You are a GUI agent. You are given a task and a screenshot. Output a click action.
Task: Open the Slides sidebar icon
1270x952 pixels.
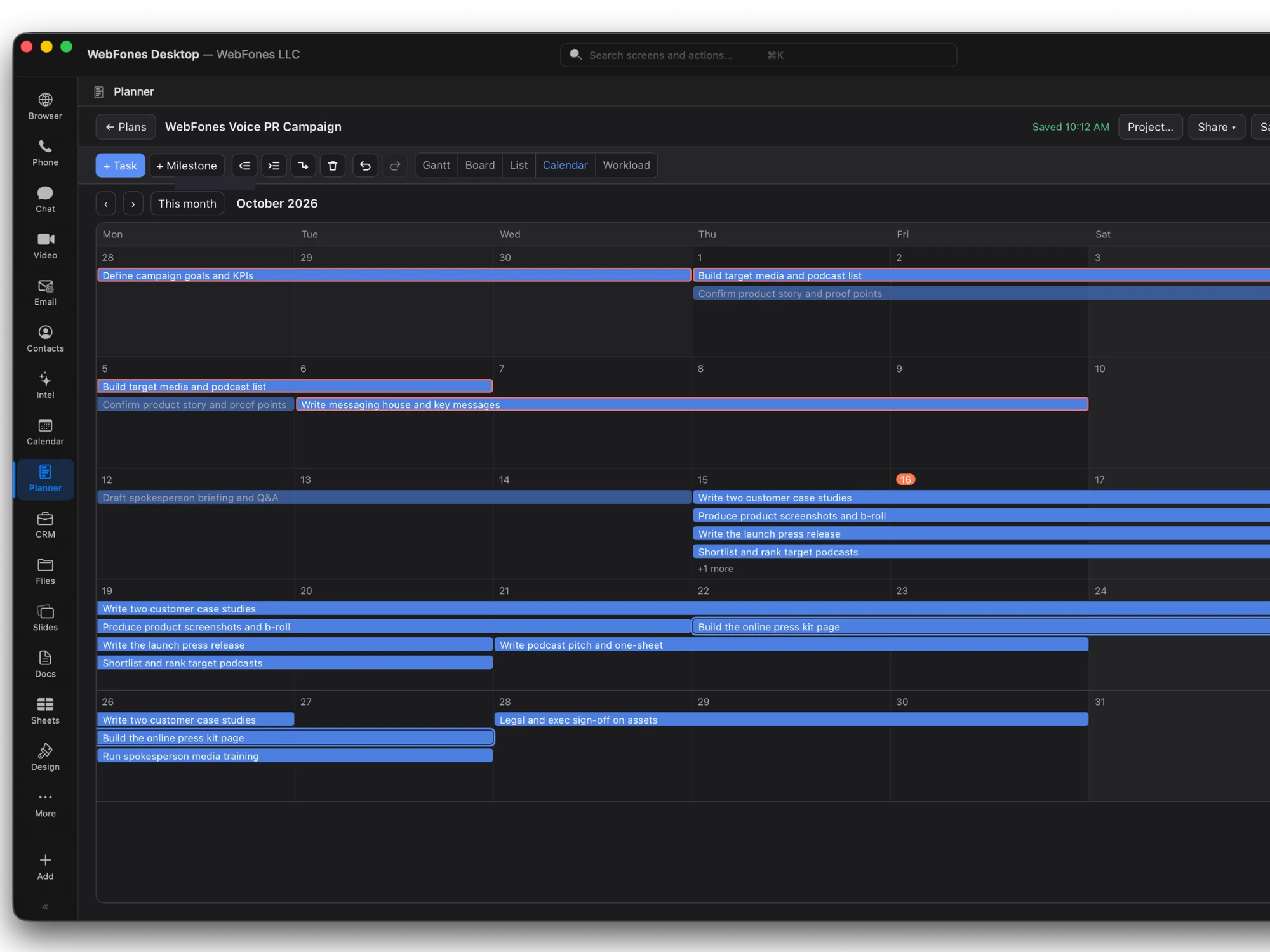(45, 618)
